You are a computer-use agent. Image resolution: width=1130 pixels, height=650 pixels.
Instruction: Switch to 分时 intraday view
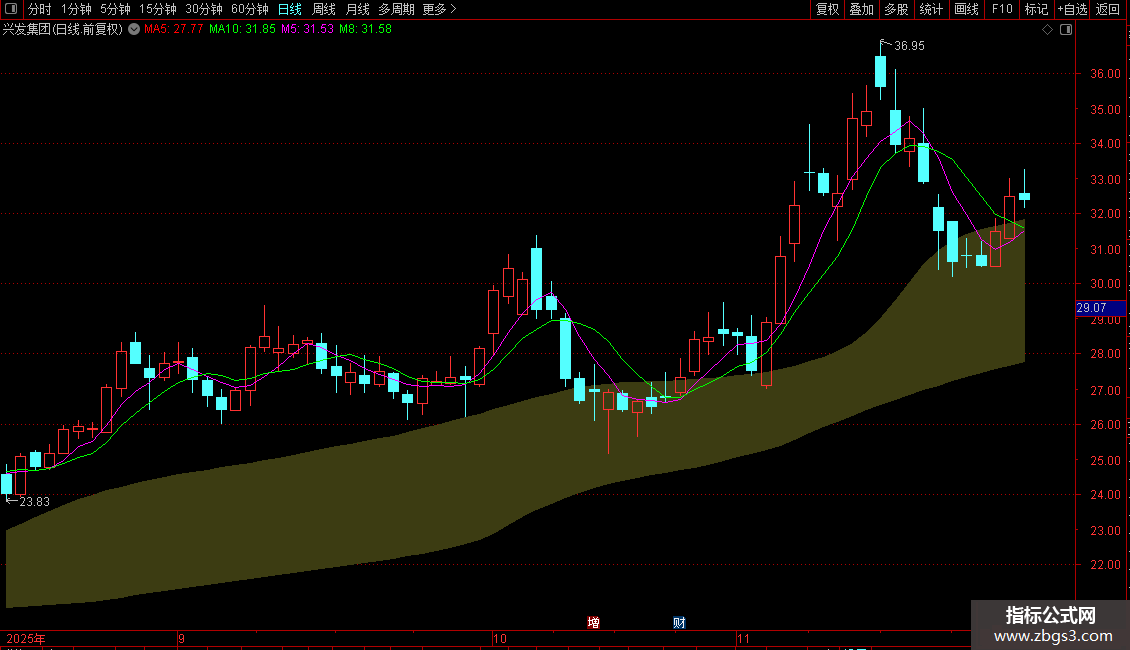40,9
